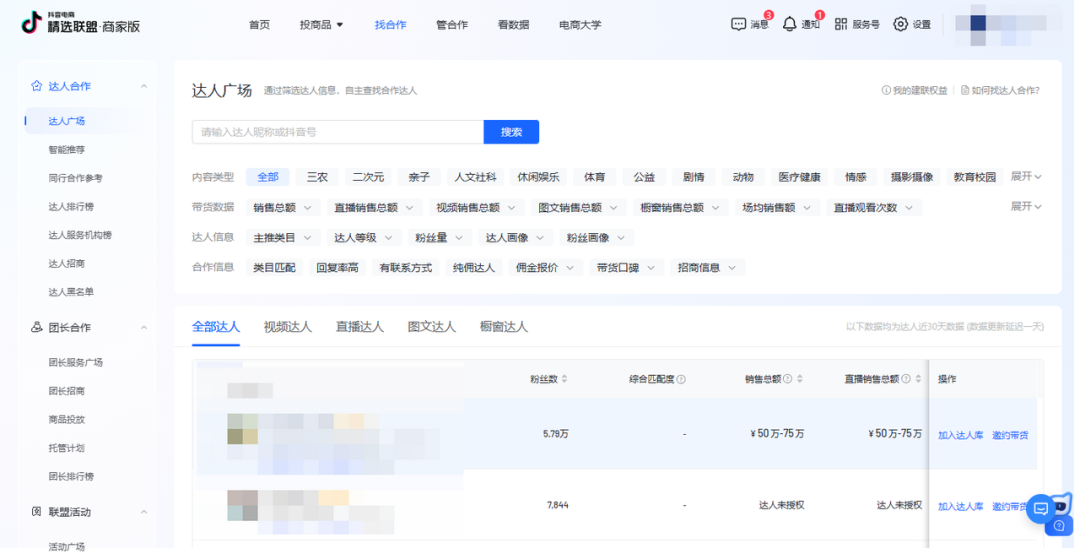Click 加入达人库 for 7,844 fans row

[960, 506]
